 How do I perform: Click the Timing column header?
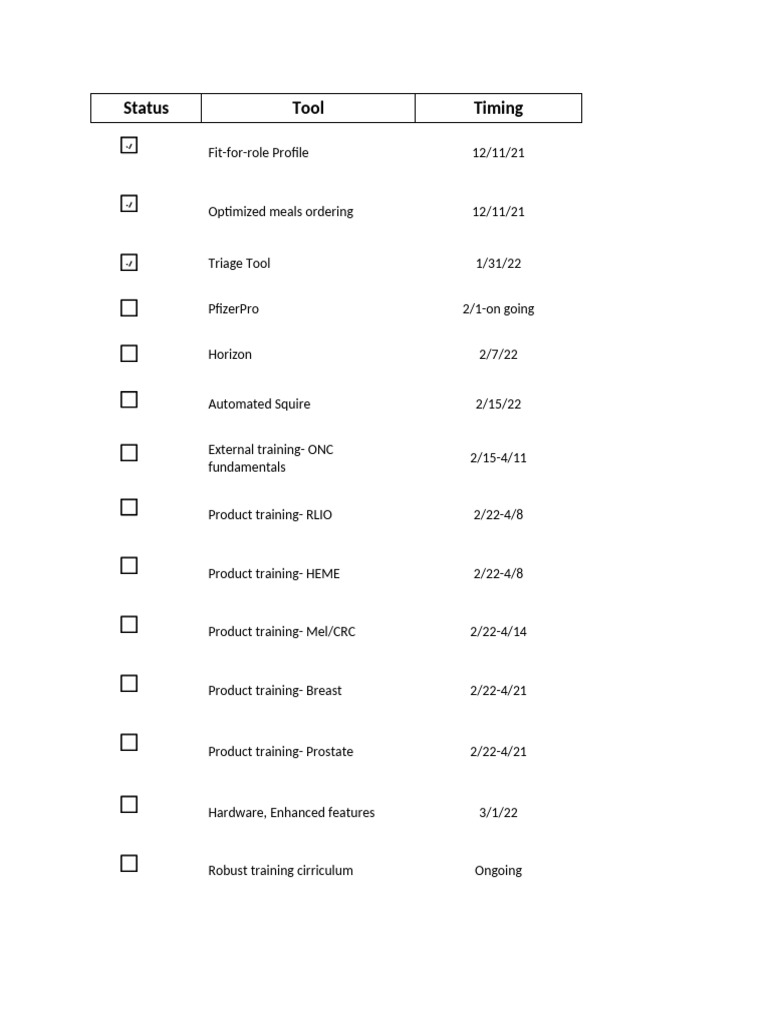point(498,108)
